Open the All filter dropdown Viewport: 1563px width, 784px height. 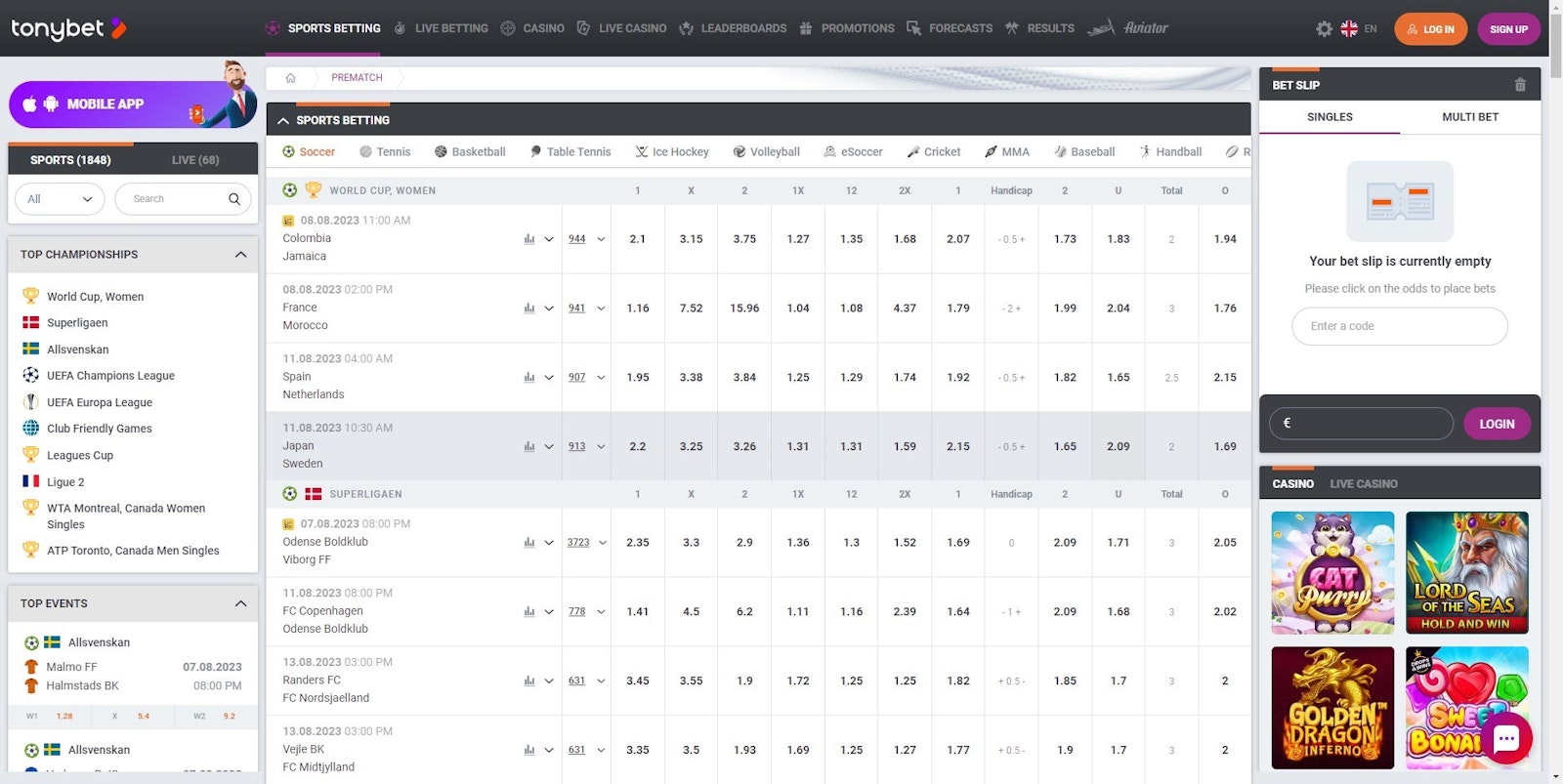point(60,199)
